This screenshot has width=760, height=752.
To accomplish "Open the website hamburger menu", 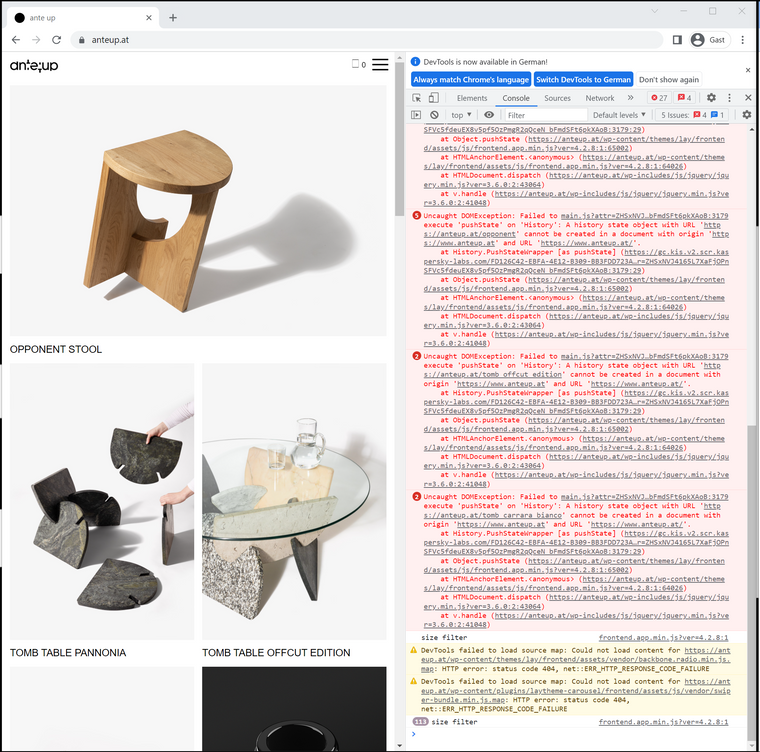I will click(380, 65).
